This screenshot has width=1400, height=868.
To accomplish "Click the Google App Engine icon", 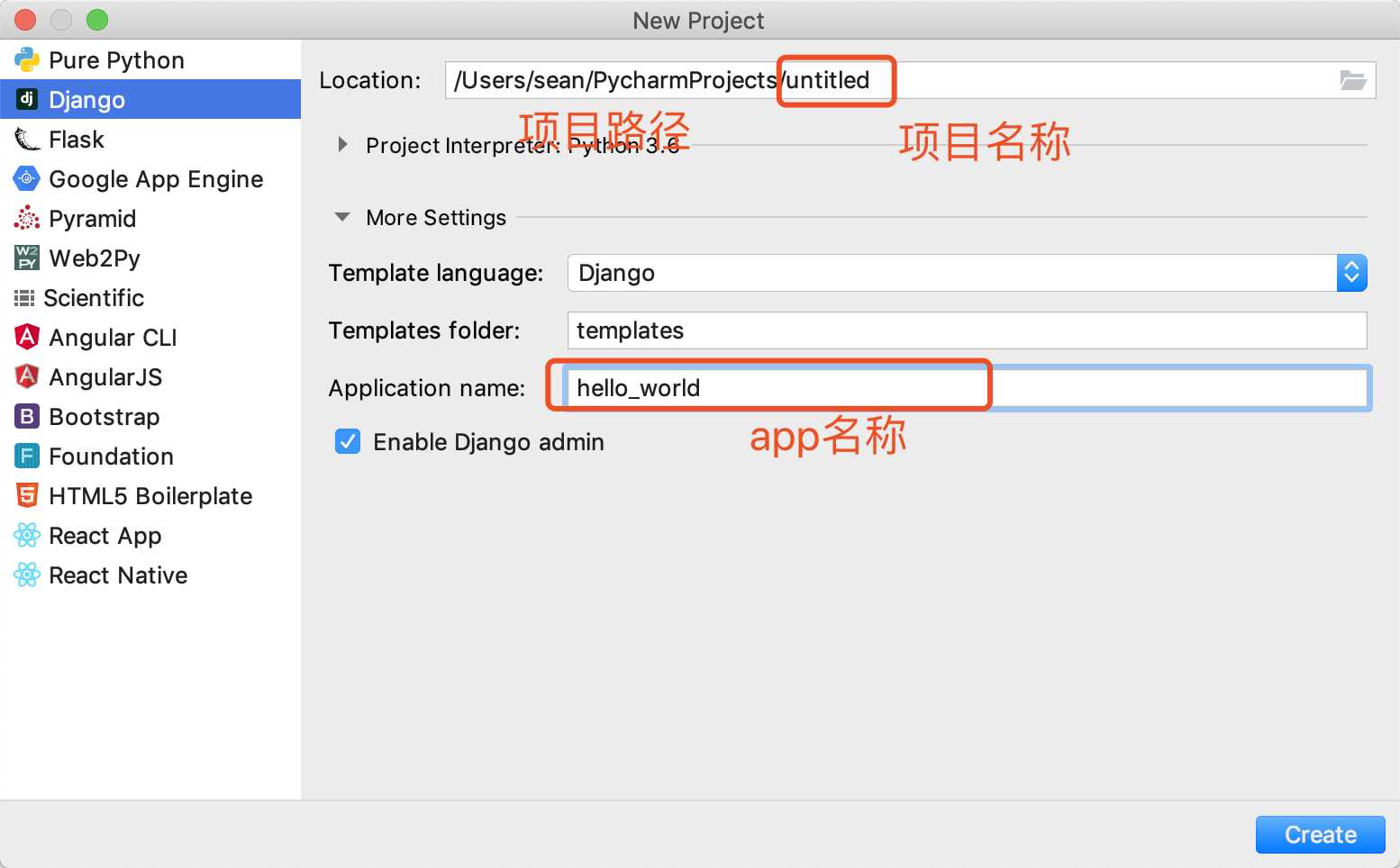I will (x=27, y=178).
